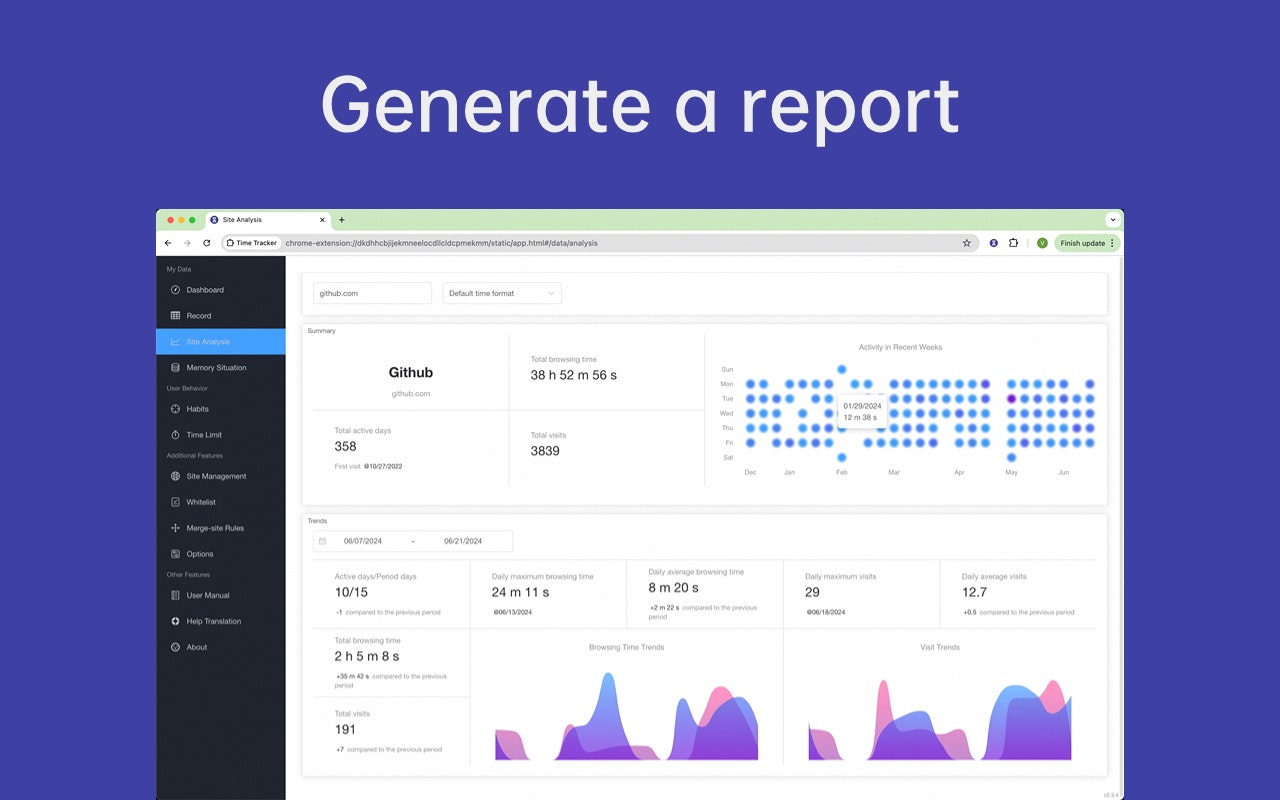This screenshot has width=1280, height=800.
Task: Open the Merge-site Rules tool
Action: pos(213,528)
